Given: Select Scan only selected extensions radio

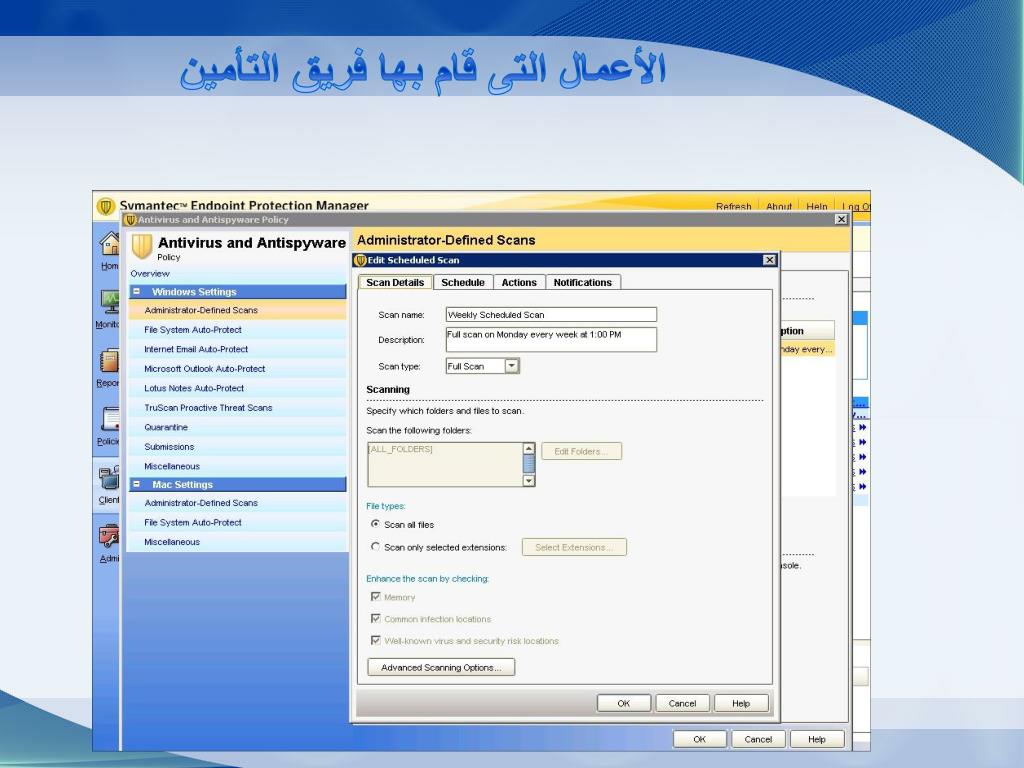Looking at the screenshot, I should (376, 547).
